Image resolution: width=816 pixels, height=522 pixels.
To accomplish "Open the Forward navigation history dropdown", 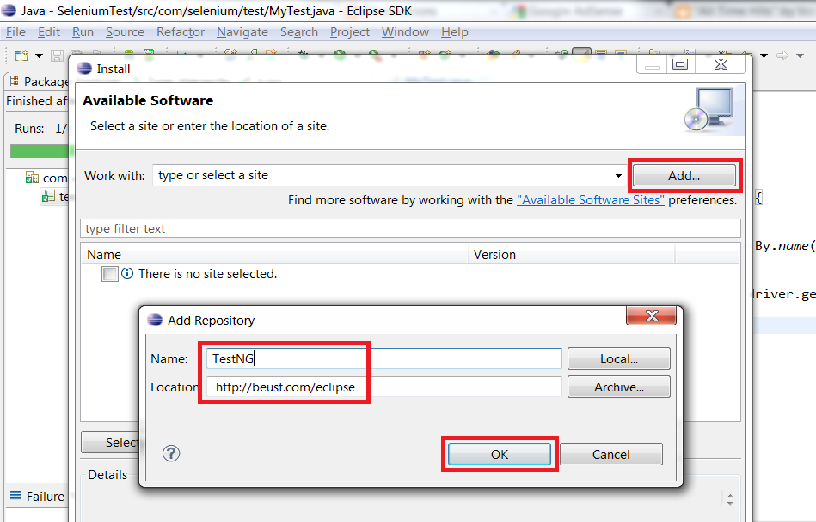I will (x=800, y=55).
